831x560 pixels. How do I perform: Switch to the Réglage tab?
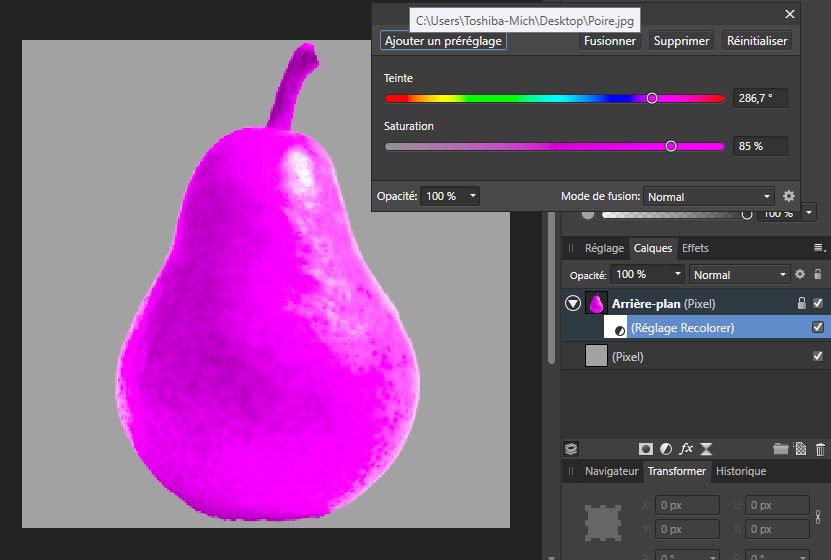(x=604, y=248)
